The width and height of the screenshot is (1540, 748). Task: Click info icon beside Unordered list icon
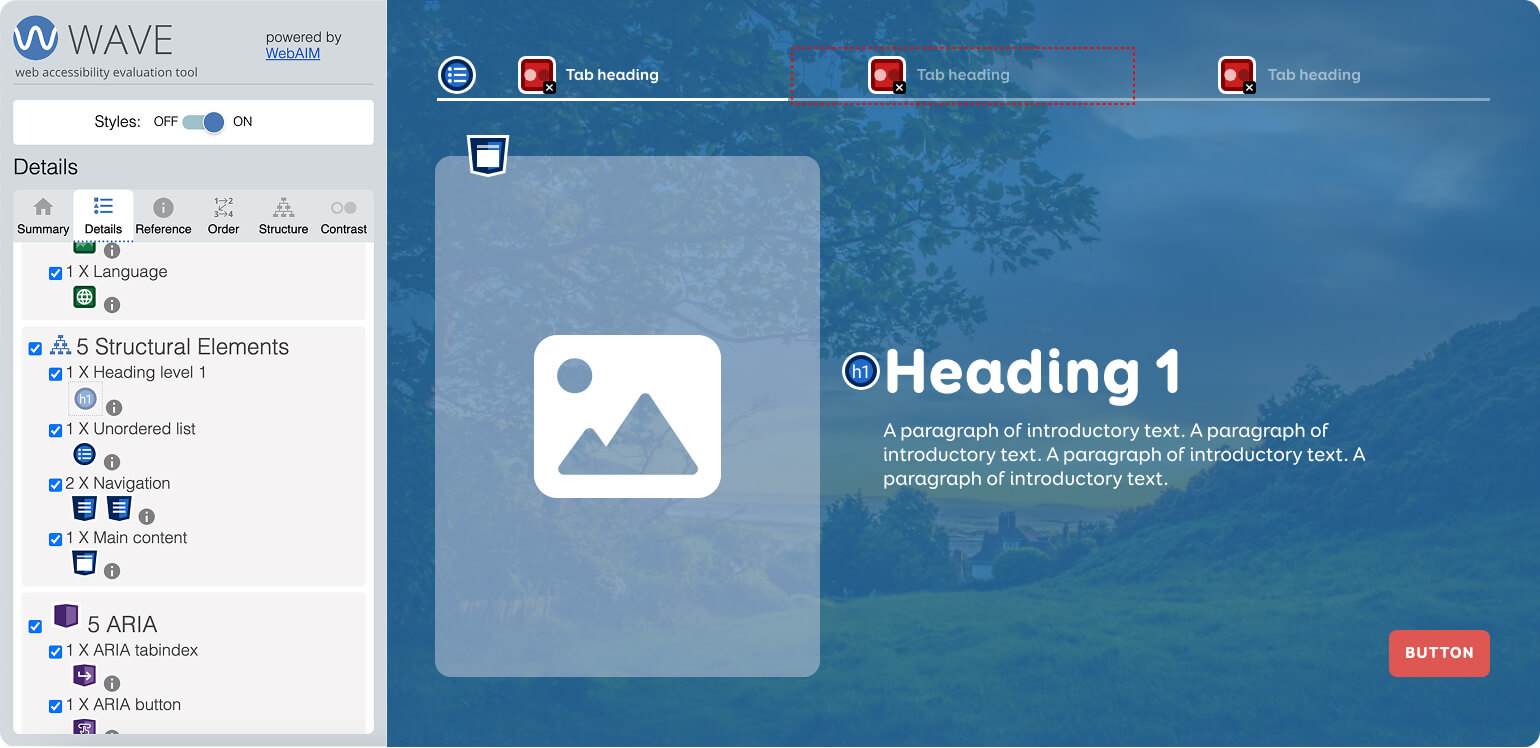click(x=112, y=462)
